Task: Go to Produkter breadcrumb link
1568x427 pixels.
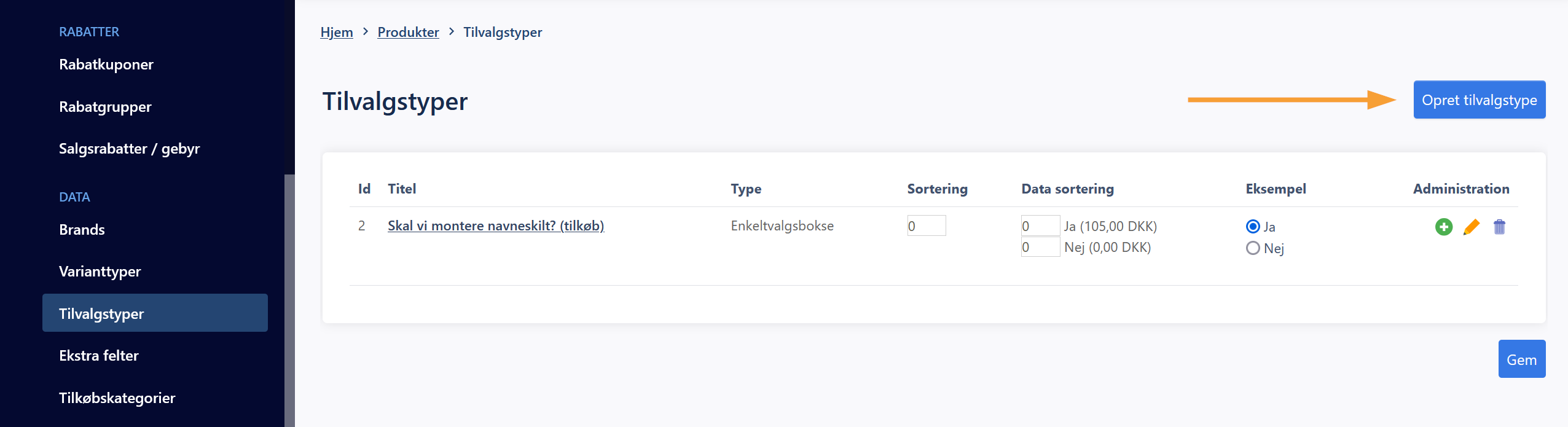Action: [408, 32]
